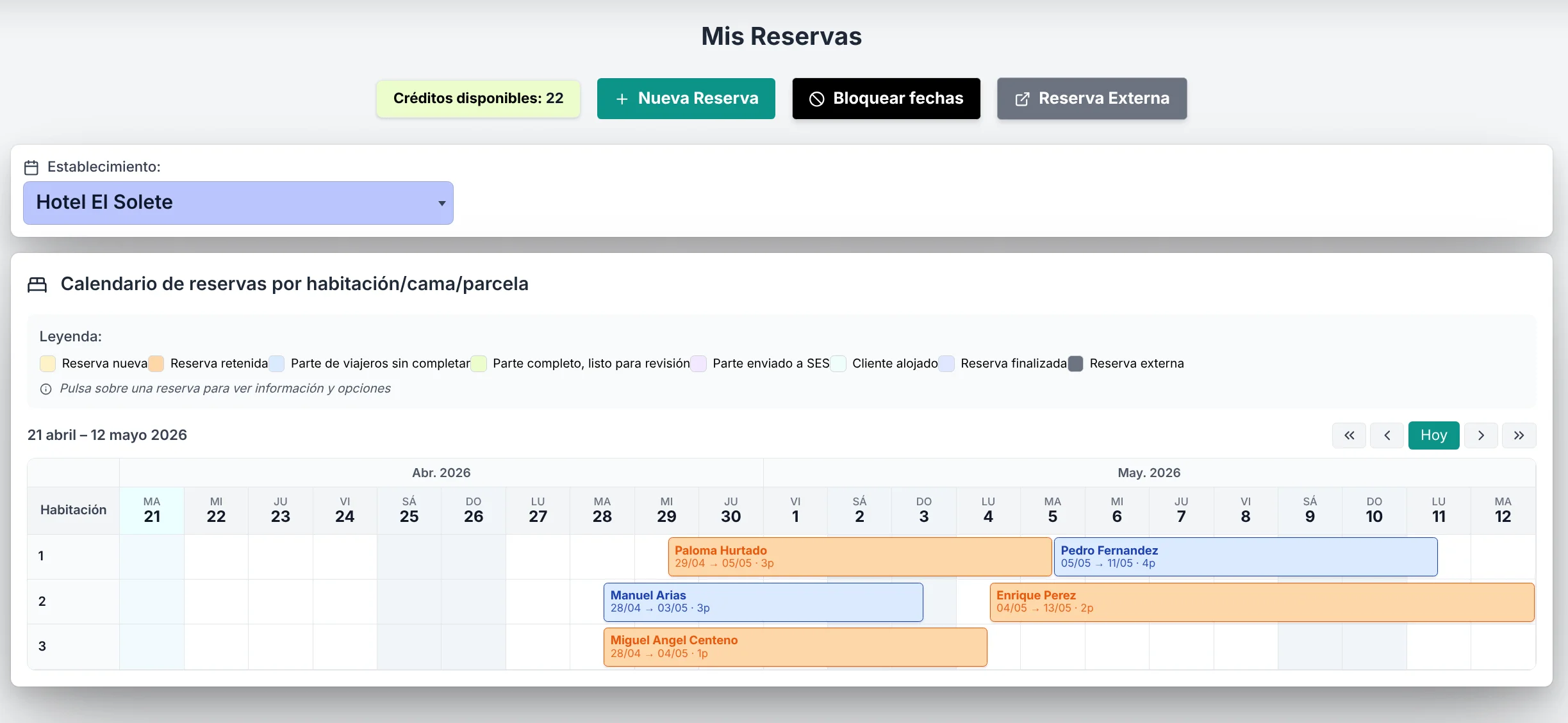Select room row 2 label
The width and height of the screenshot is (1568, 723).
[x=73, y=602]
